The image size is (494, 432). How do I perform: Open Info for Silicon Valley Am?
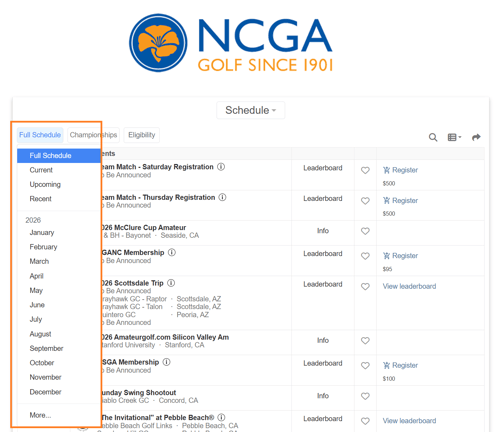(x=323, y=340)
